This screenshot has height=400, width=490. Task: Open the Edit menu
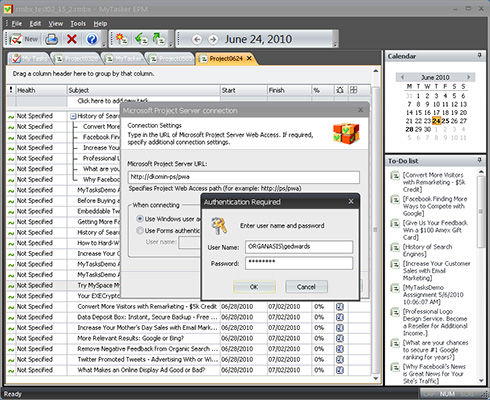(35, 24)
